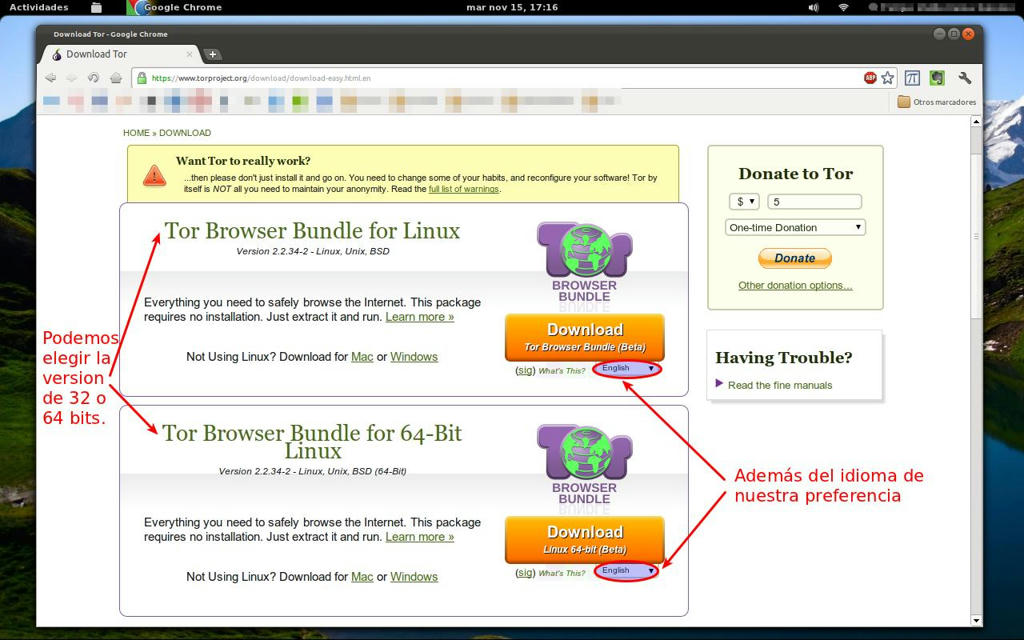This screenshot has width=1024, height=640.
Task: Click the volume icon in top panel
Action: coord(813,7)
